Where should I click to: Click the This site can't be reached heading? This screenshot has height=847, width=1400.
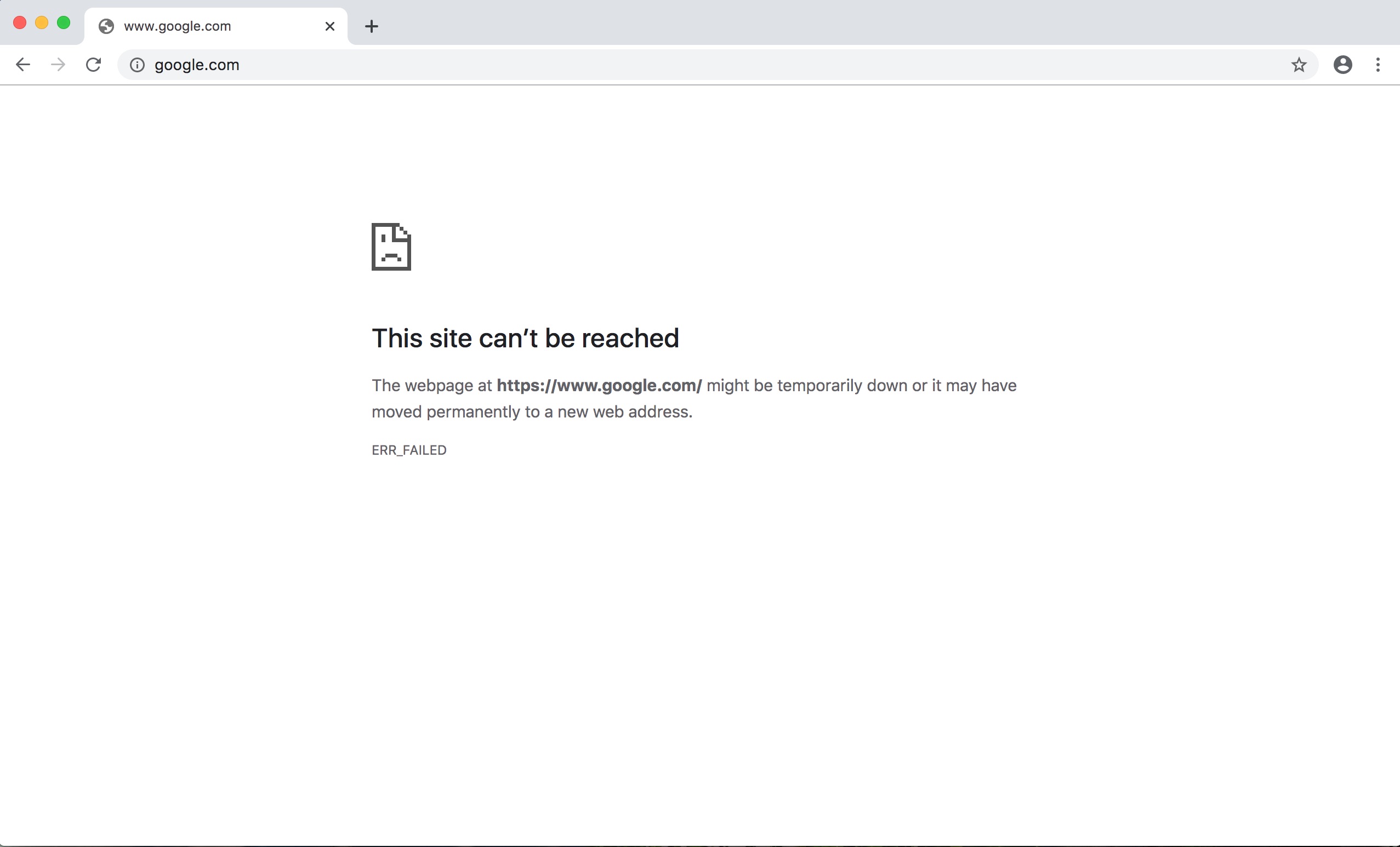point(525,338)
